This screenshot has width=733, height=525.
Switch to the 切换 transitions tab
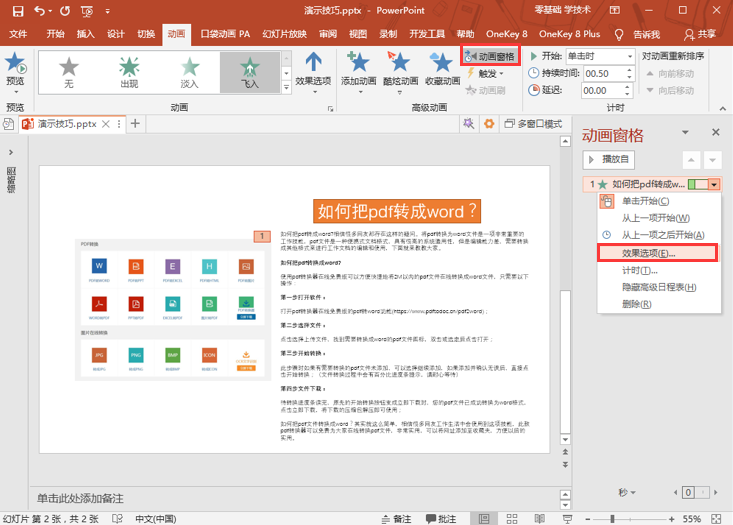146,34
